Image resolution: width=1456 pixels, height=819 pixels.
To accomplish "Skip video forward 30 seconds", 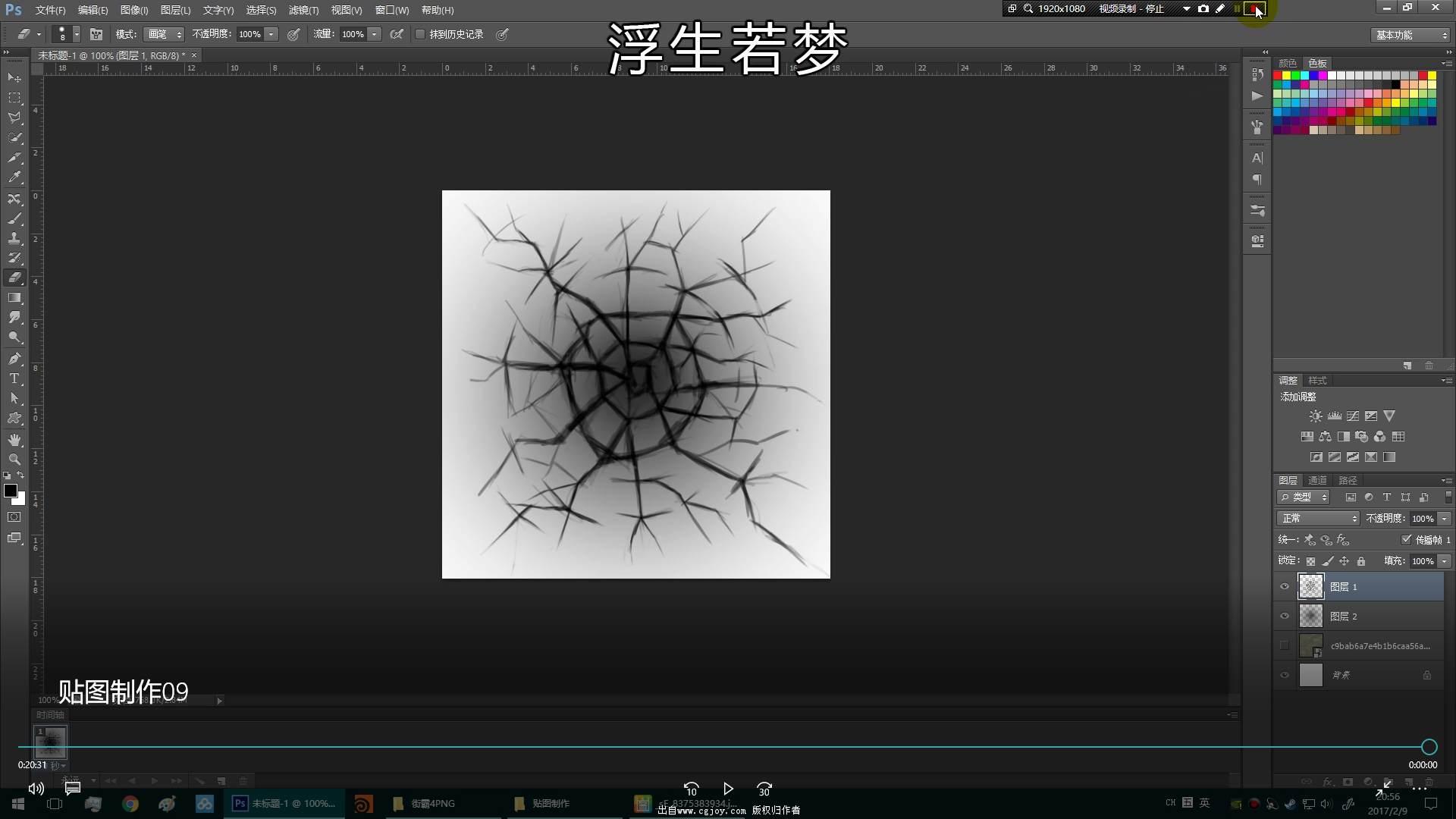I will pos(764,789).
